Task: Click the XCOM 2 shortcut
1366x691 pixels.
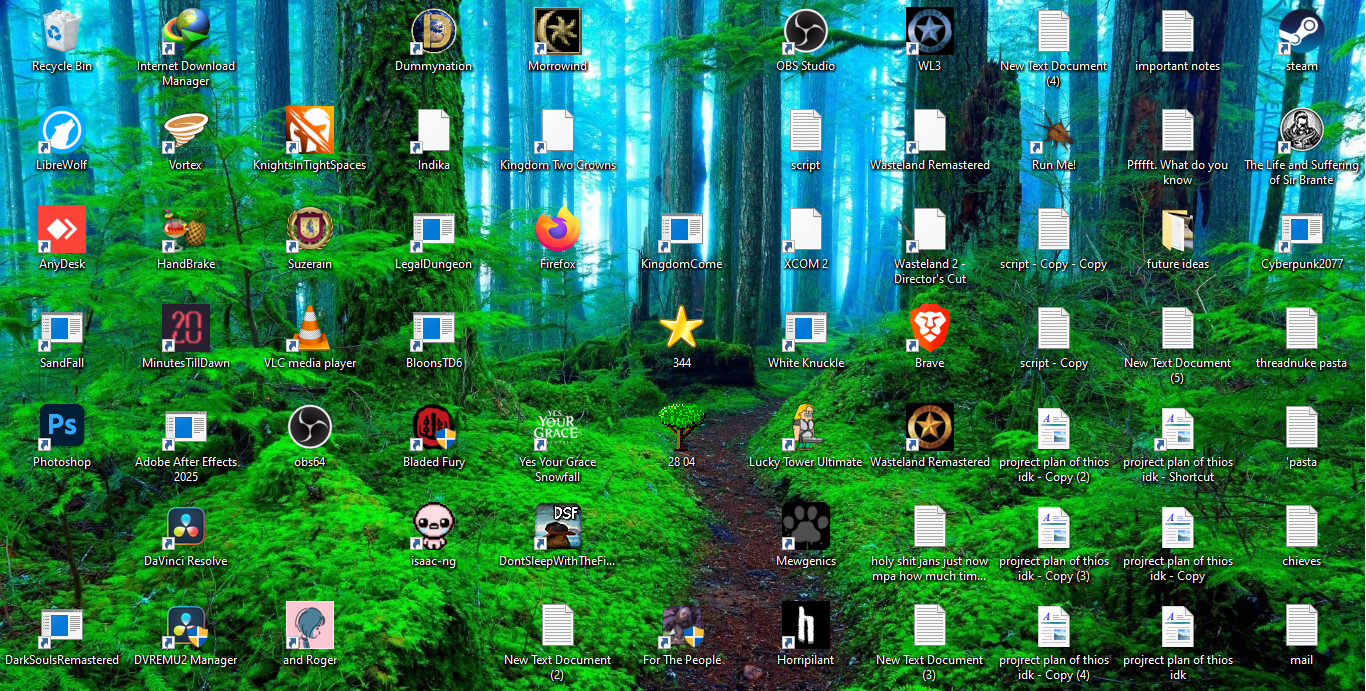Action: coord(806,229)
